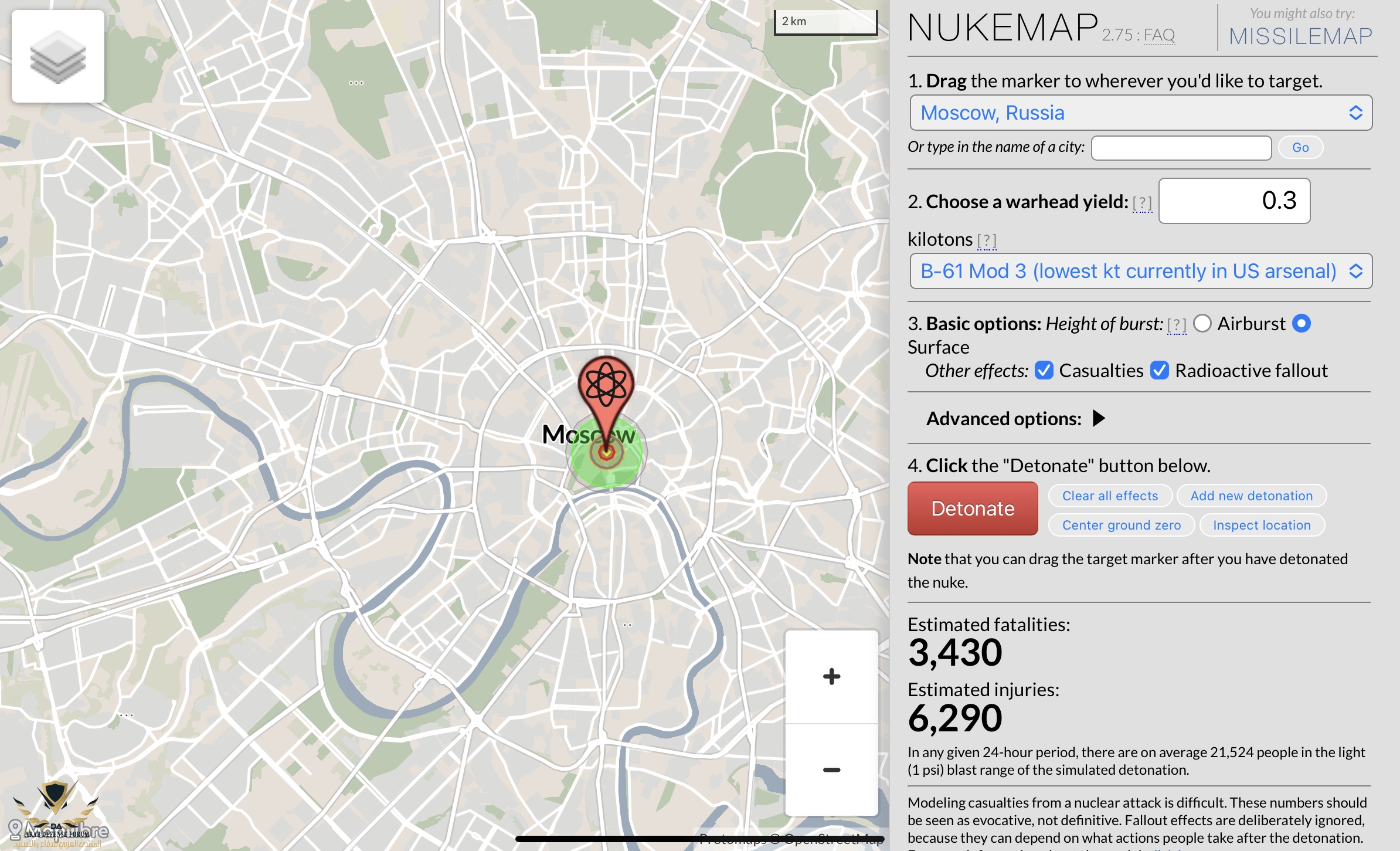
Task: Open the MISSILEMAP link
Action: coord(1300,36)
